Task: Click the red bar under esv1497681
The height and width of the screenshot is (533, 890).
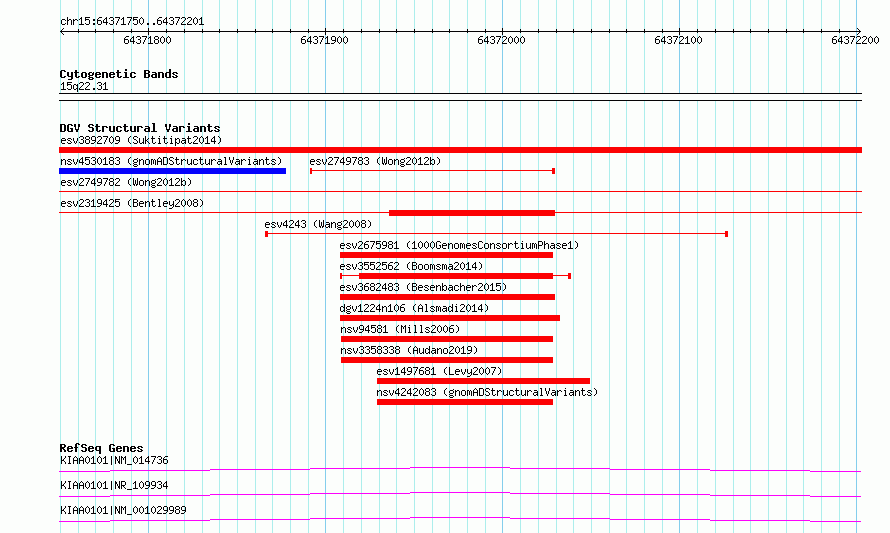Action: pyautogui.click(x=483, y=381)
